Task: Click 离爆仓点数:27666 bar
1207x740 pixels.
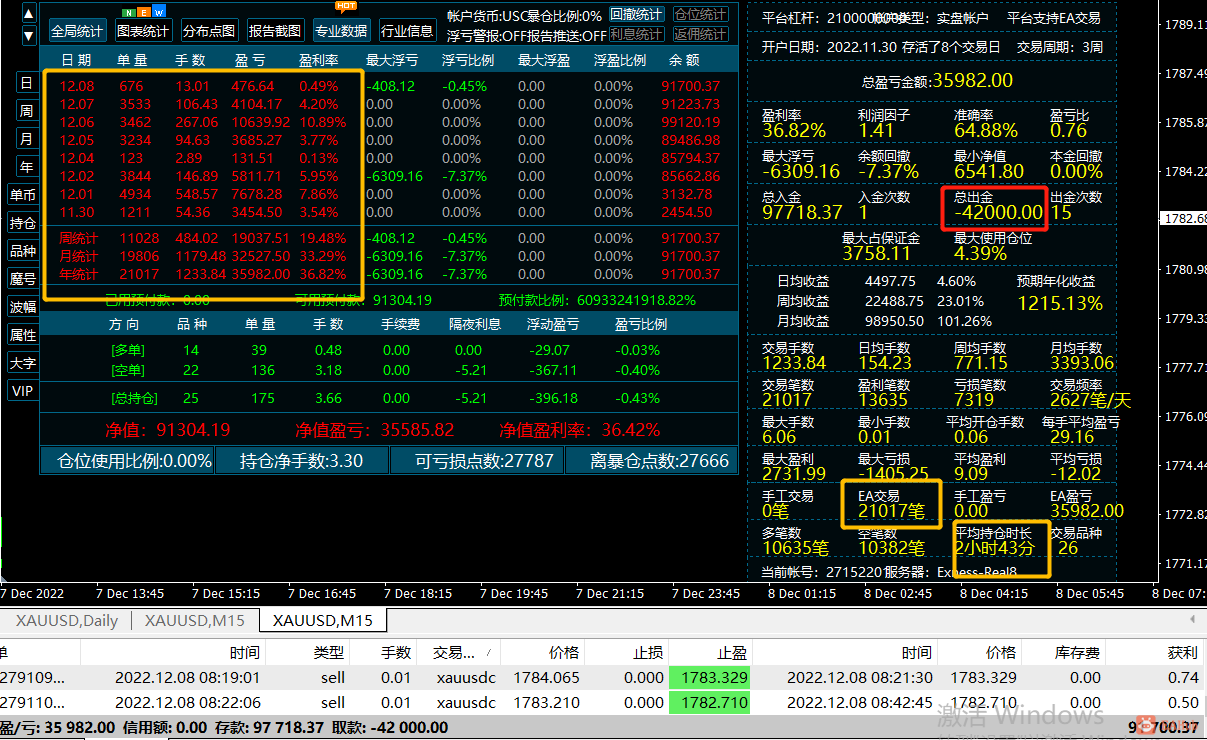Action: pyautogui.click(x=651, y=461)
